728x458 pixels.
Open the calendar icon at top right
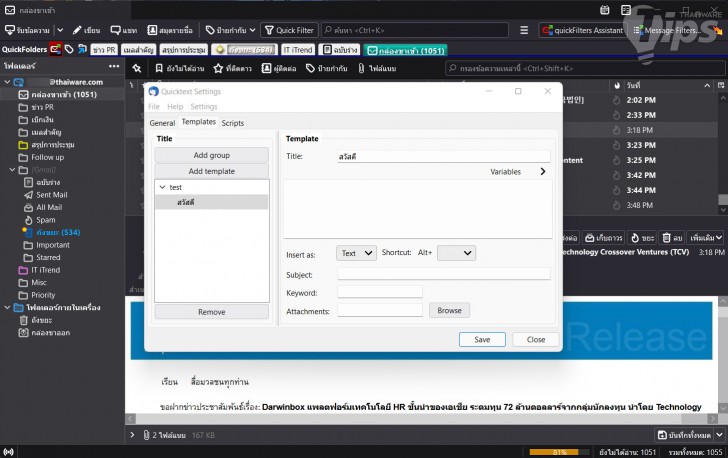click(604, 10)
